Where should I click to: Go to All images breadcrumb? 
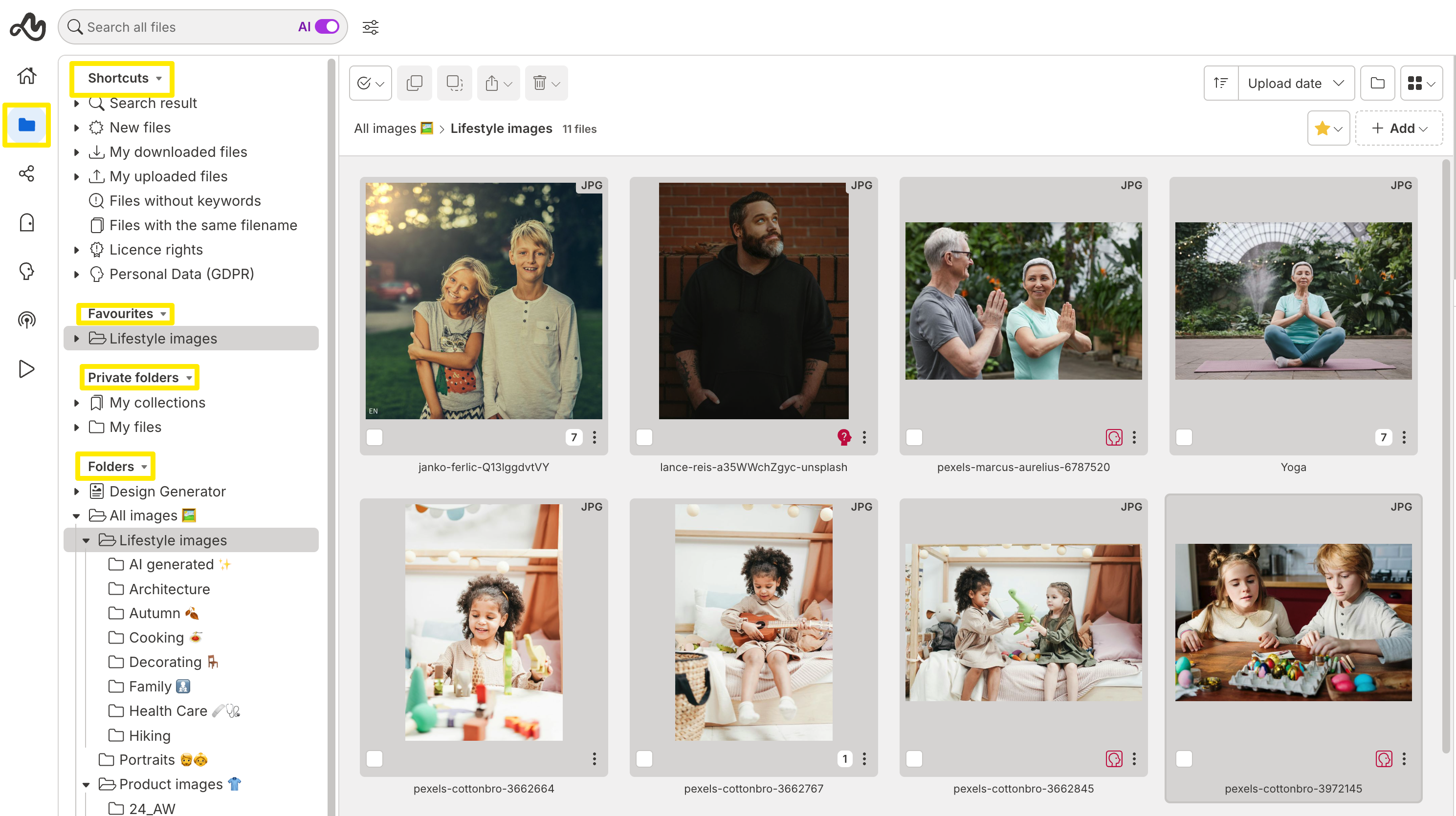point(385,129)
